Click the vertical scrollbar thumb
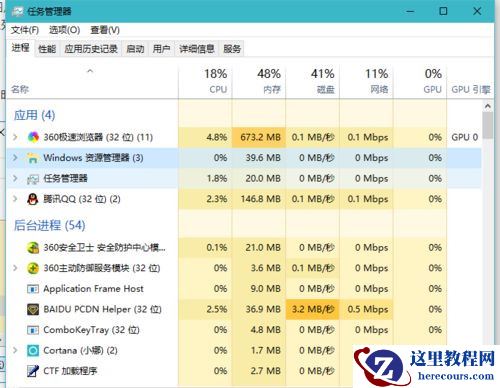 point(488,125)
